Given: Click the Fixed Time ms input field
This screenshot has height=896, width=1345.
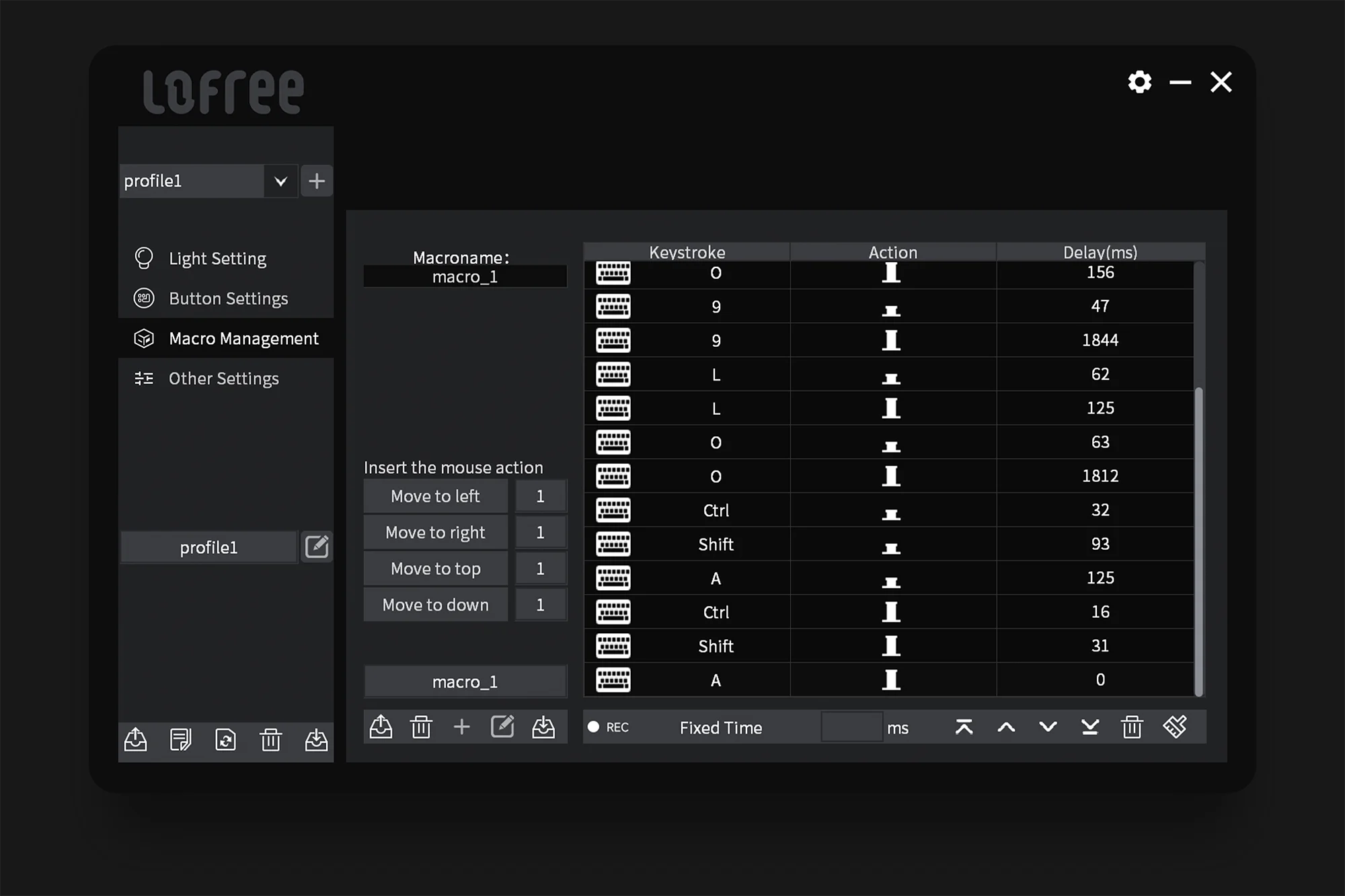Looking at the screenshot, I should (851, 727).
